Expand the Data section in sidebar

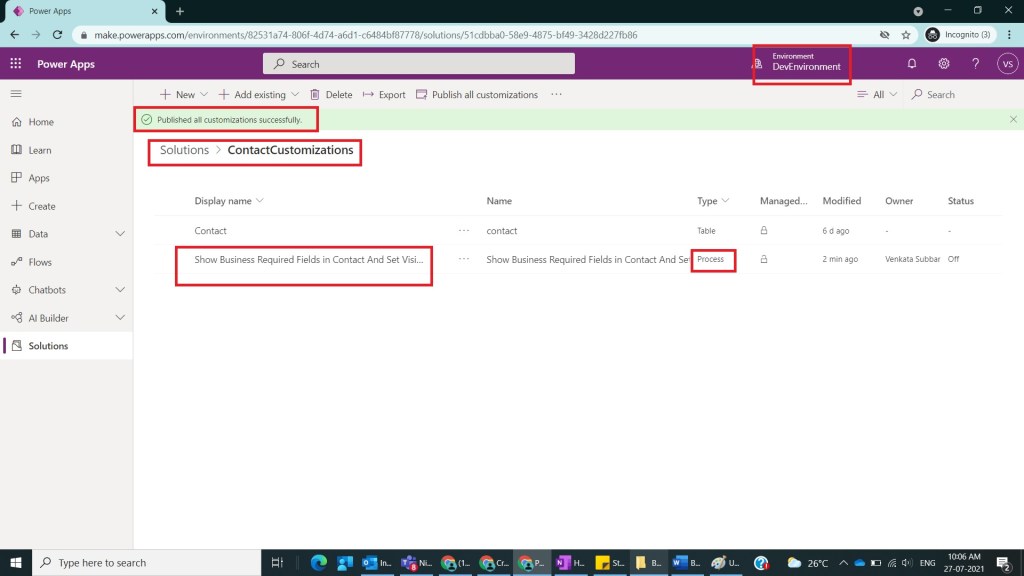coord(120,234)
